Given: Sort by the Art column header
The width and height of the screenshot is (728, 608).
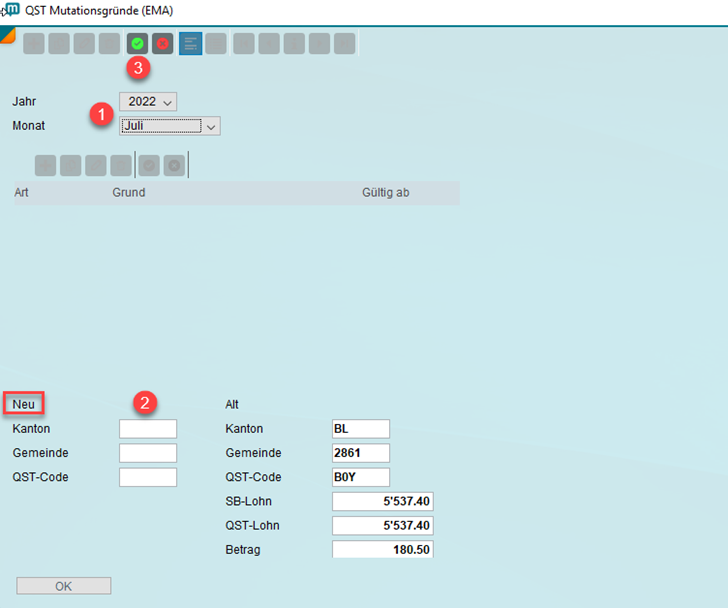Looking at the screenshot, I should pyautogui.click(x=21, y=192).
